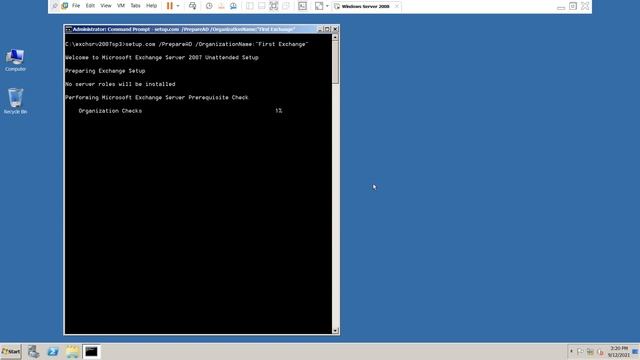This screenshot has width=640, height=360.
Task: Open the Computer desktop icon
Action: point(15,60)
